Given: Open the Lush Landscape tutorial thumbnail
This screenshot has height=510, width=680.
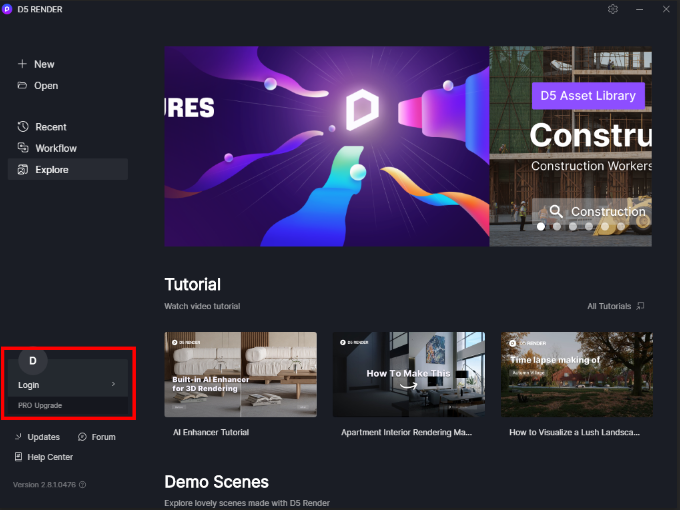Looking at the screenshot, I should 577,374.
